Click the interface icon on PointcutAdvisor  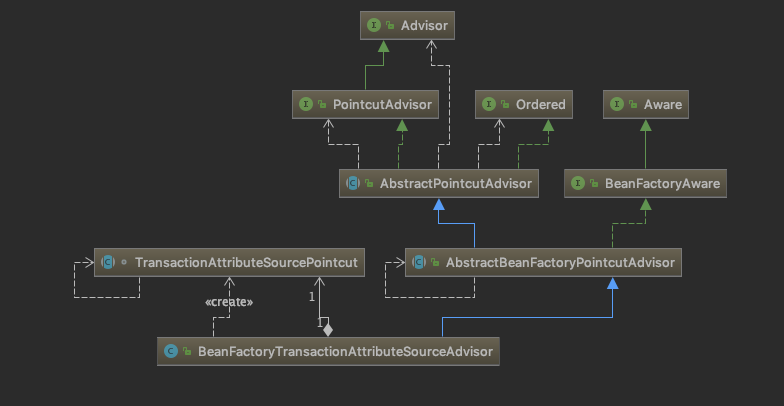(x=306, y=104)
